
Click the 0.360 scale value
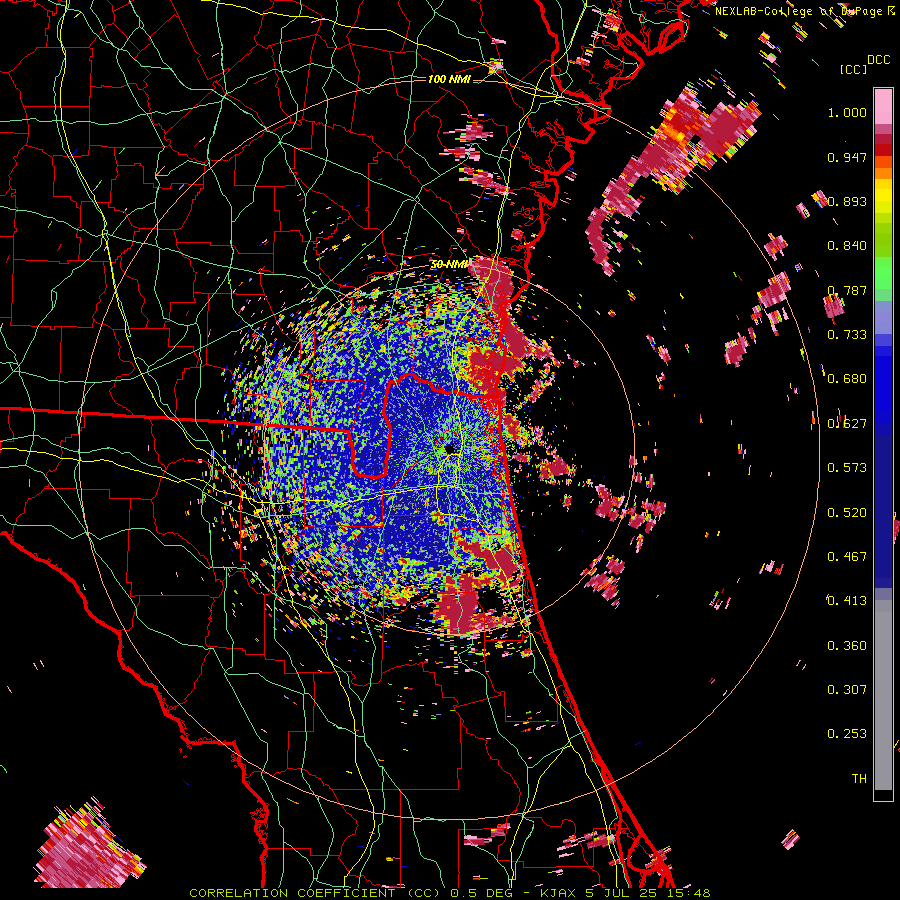[x=847, y=646]
